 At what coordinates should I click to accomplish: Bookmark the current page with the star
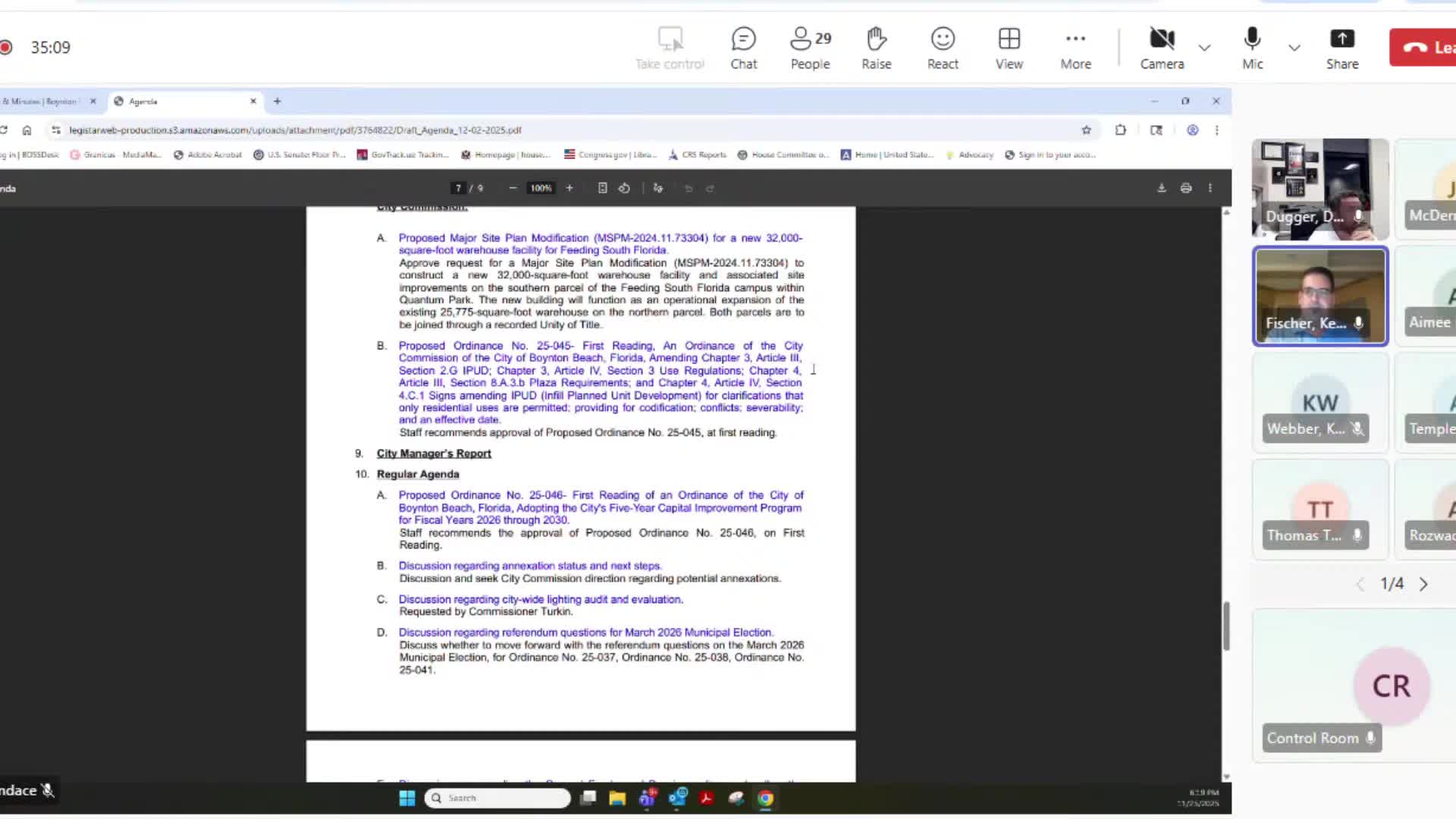click(x=1087, y=130)
